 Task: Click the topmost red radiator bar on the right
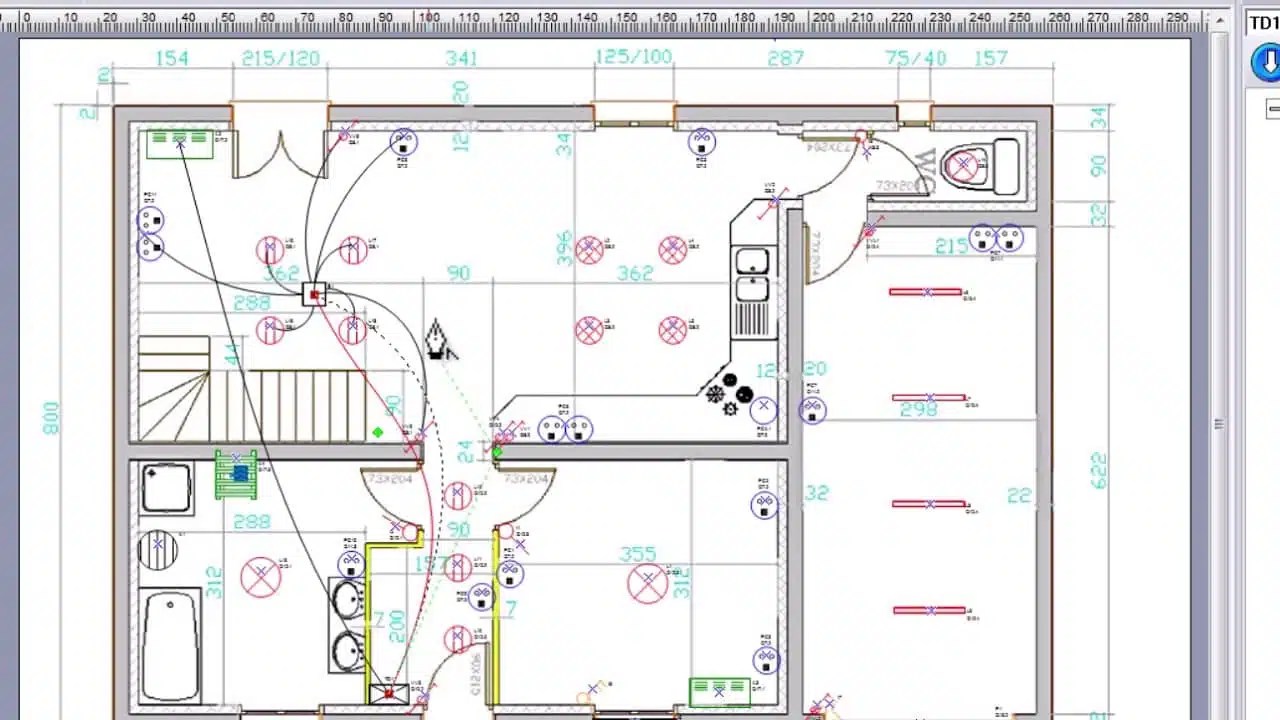tap(926, 293)
